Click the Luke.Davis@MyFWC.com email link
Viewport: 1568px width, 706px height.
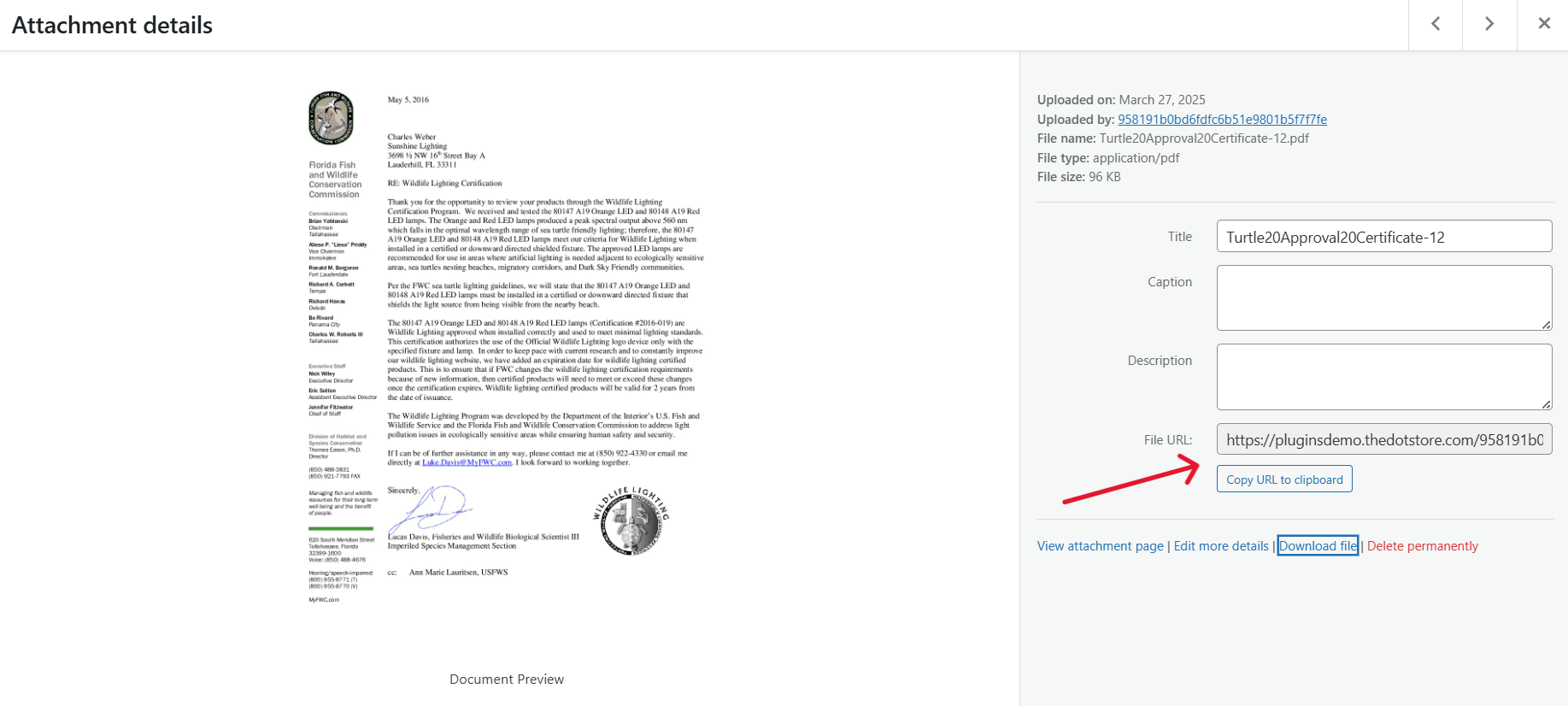coord(467,462)
